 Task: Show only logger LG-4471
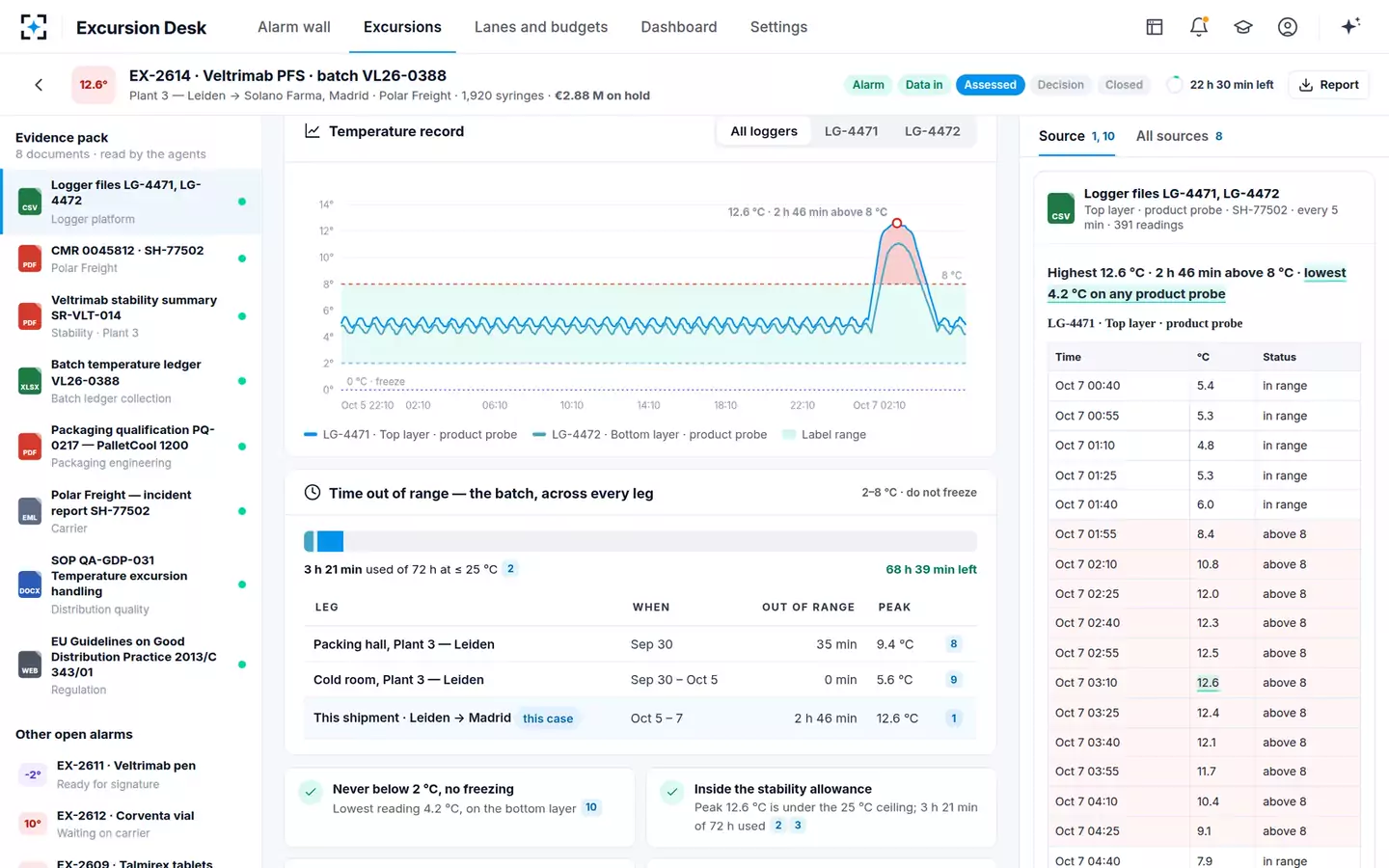[x=851, y=131]
